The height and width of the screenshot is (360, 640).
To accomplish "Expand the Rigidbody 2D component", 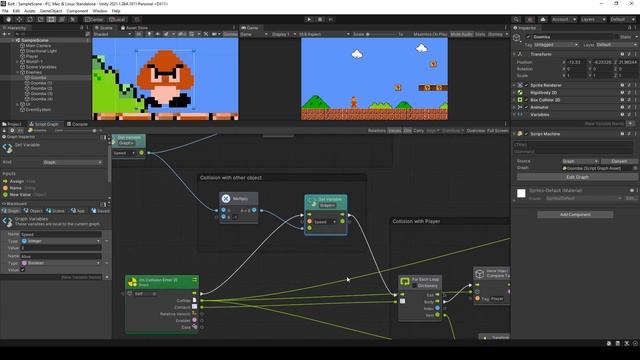I will [514, 93].
